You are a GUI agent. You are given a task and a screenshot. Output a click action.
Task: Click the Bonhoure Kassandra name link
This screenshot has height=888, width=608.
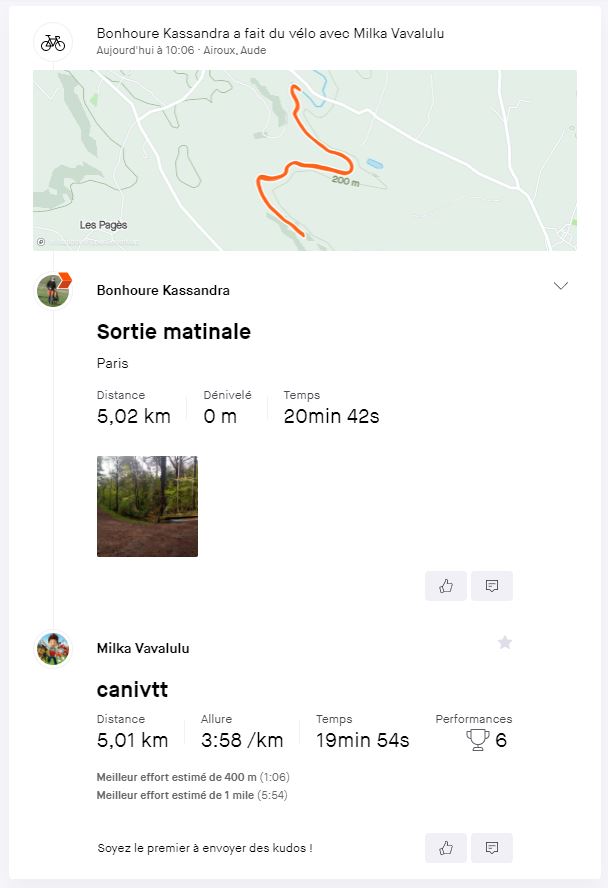[x=163, y=290]
